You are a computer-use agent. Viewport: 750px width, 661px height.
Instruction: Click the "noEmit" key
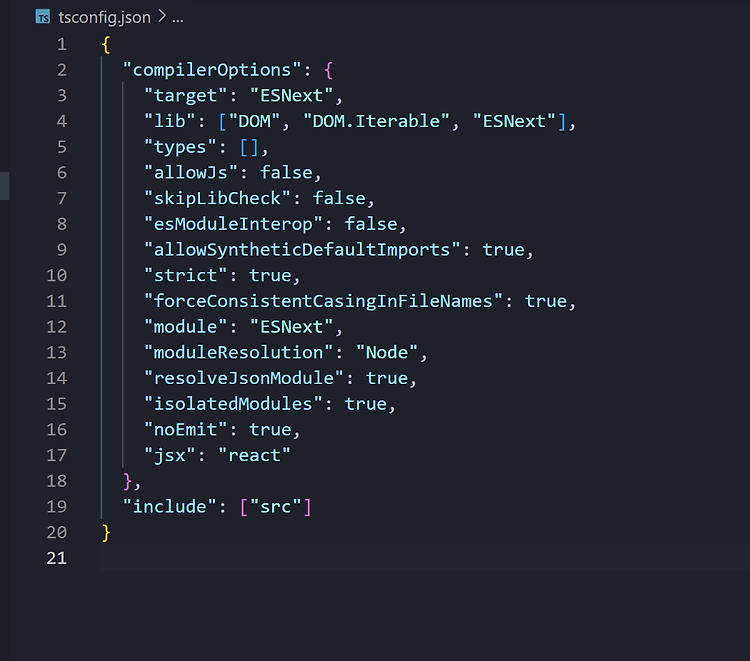[x=185, y=430]
